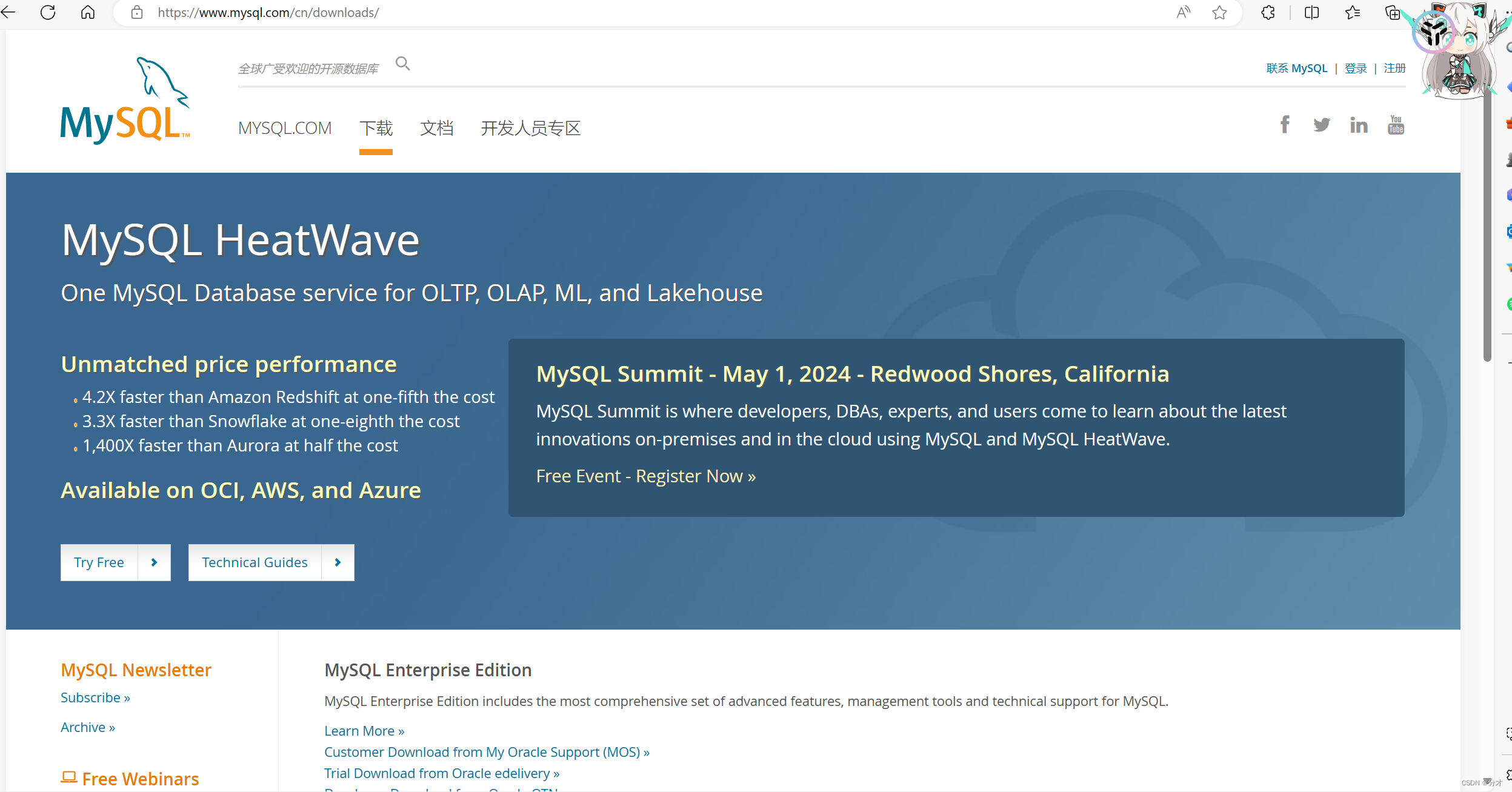Open Free Event - Register Now link
This screenshot has height=792, width=1512.
tap(646, 476)
